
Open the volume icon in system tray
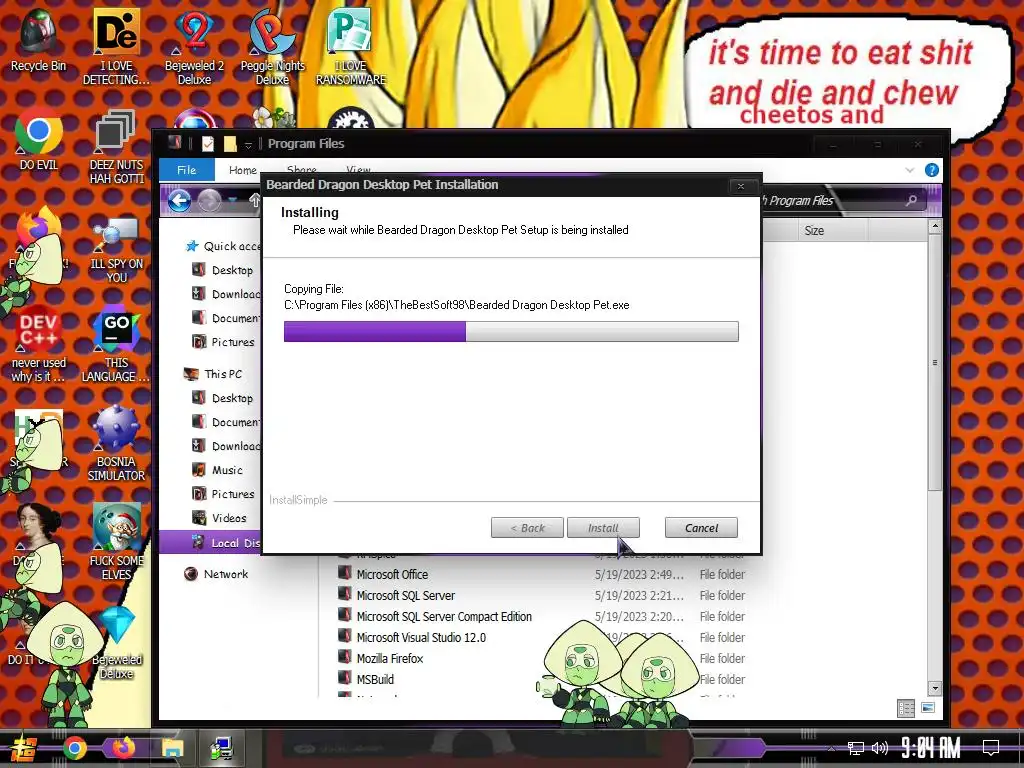(x=880, y=748)
